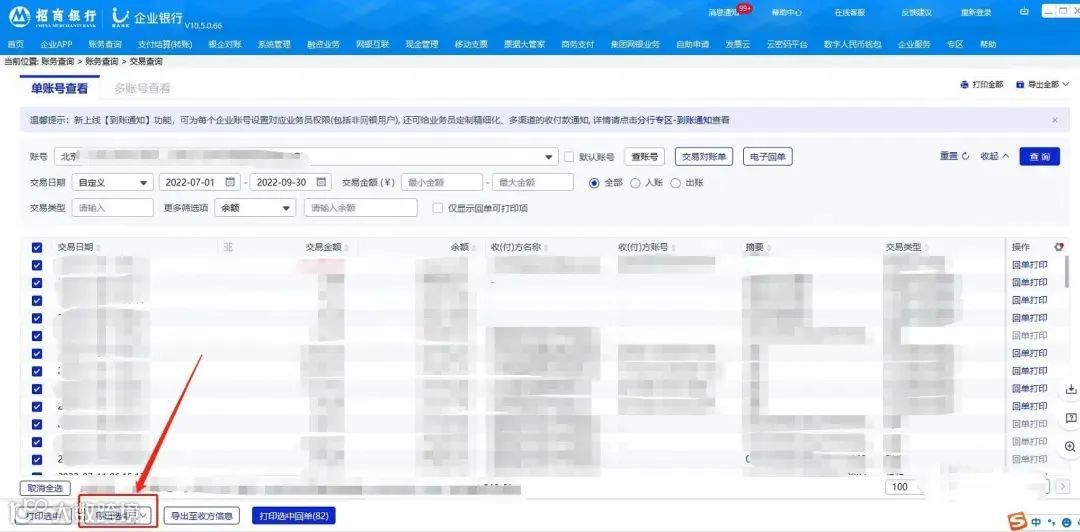Open the 票据大管家 menu
This screenshot has width=1080, height=532.
coord(524,44)
